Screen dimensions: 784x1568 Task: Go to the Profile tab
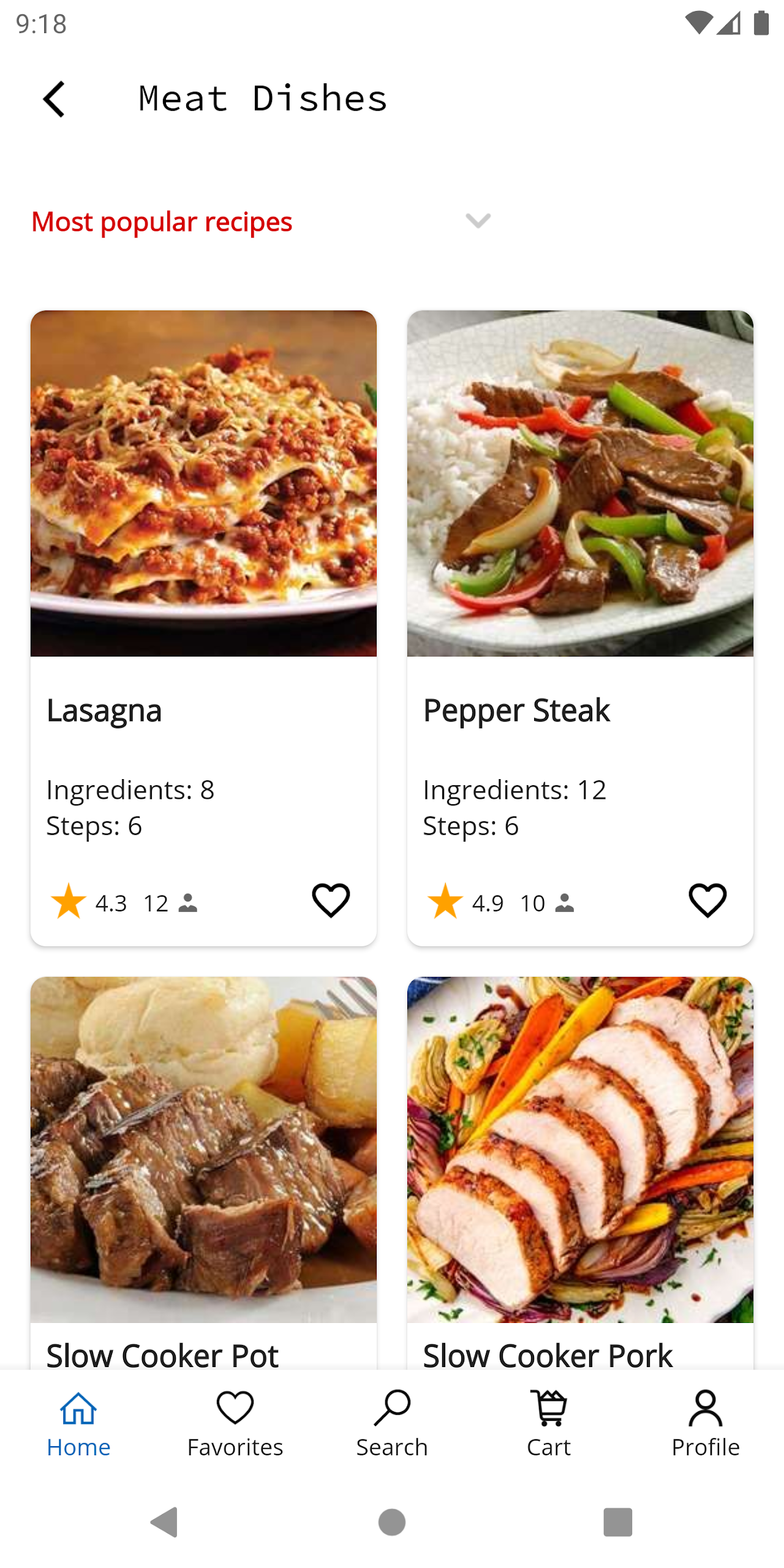(x=706, y=1423)
